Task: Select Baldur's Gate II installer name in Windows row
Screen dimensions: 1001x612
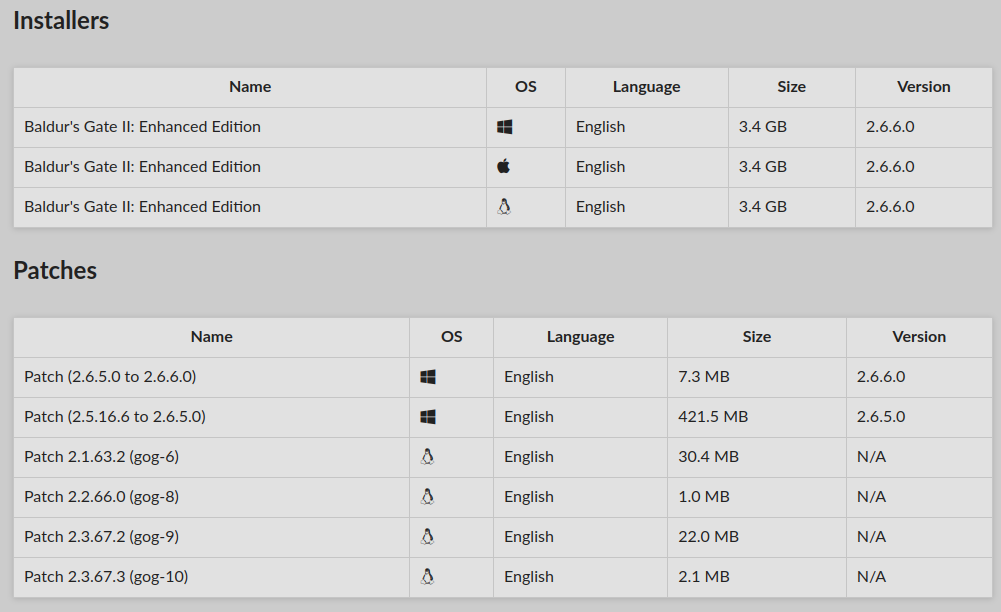Action: [142, 127]
